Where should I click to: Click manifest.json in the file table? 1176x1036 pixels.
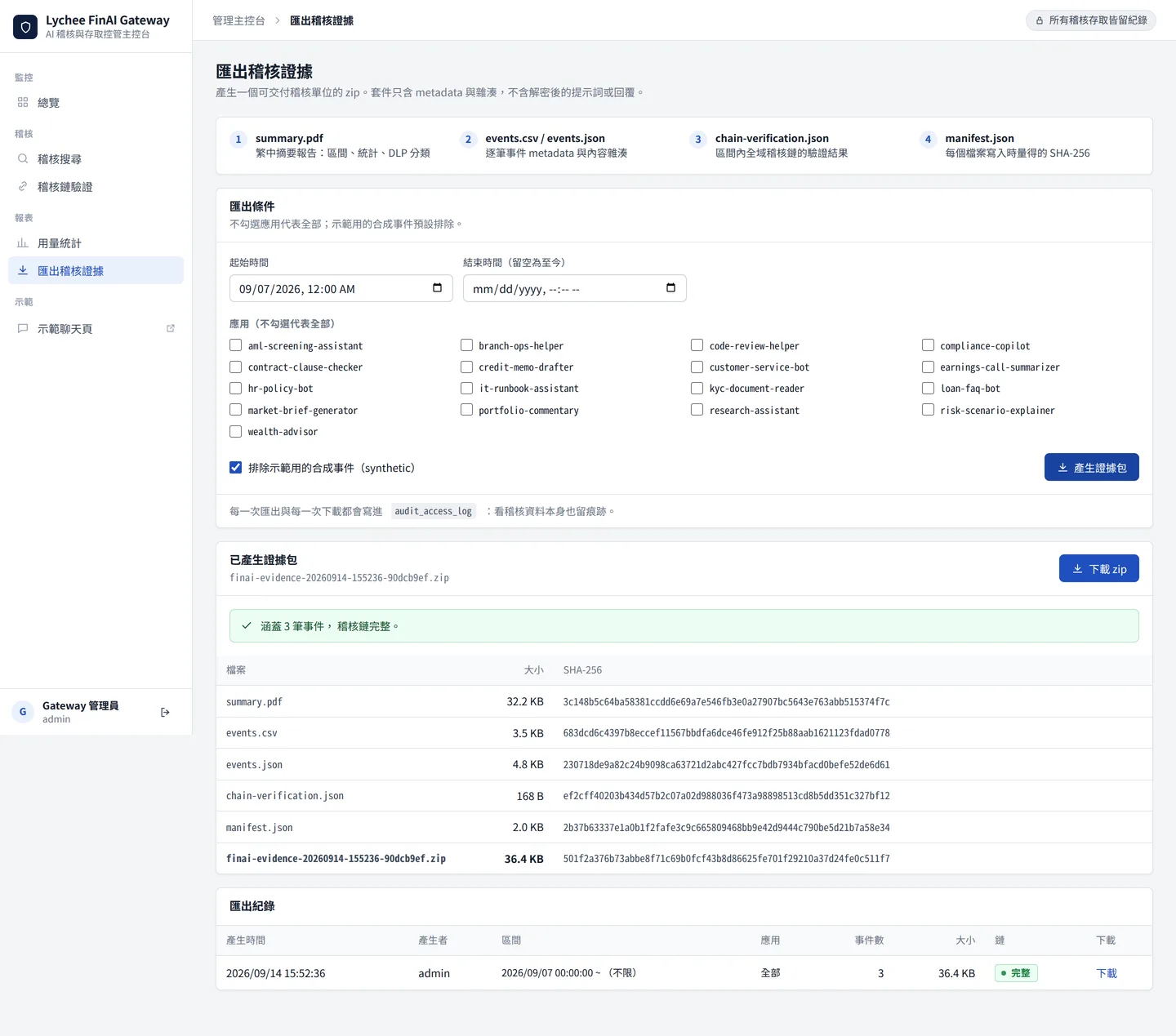[x=259, y=828]
